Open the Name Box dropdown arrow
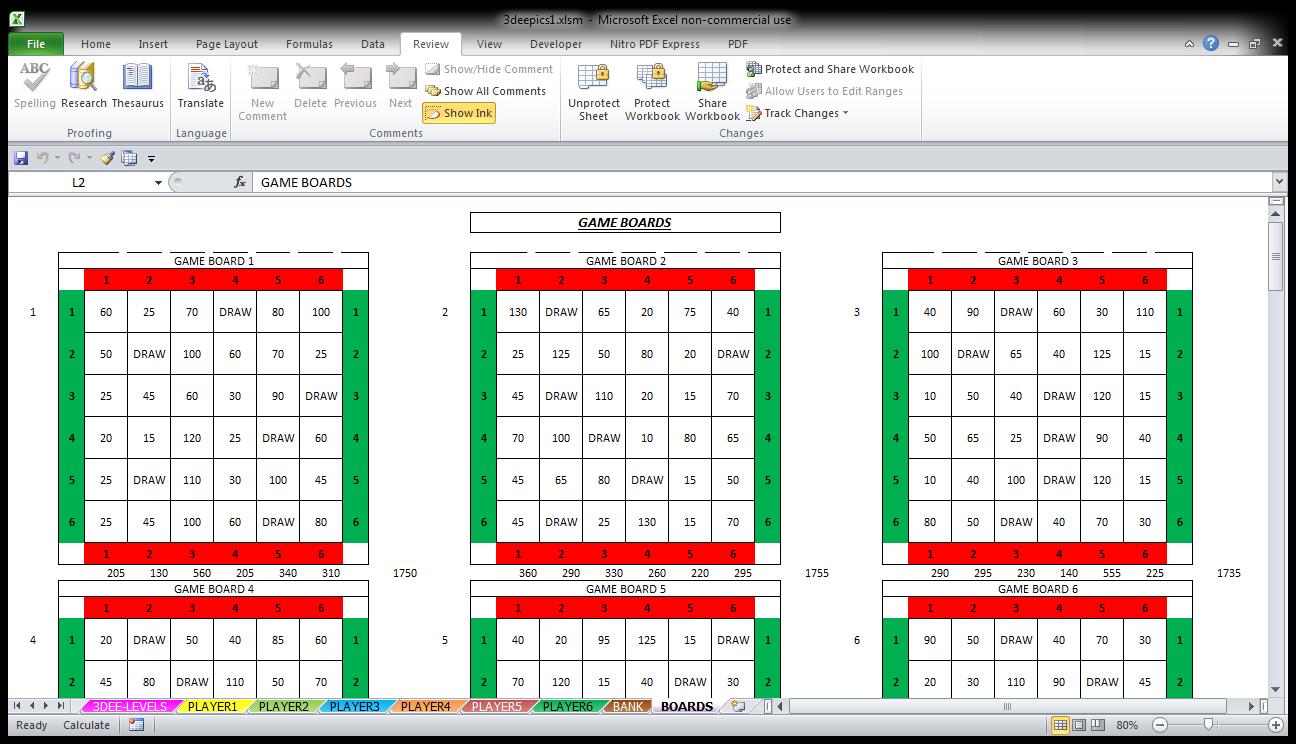 [x=158, y=183]
